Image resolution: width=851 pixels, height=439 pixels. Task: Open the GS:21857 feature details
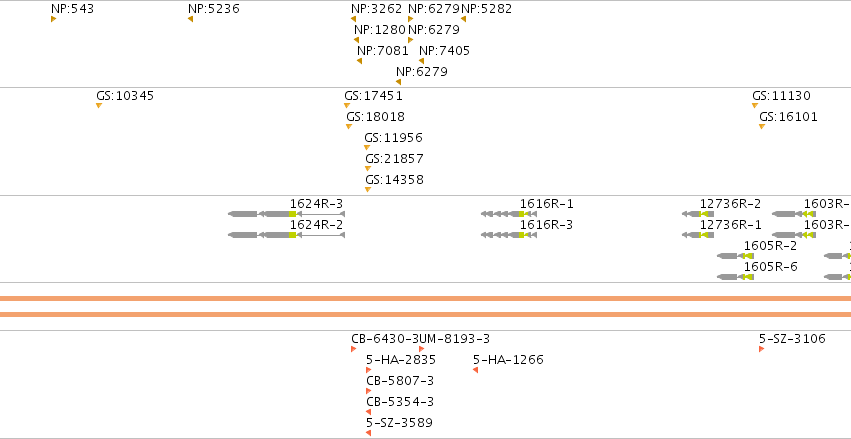(368, 168)
